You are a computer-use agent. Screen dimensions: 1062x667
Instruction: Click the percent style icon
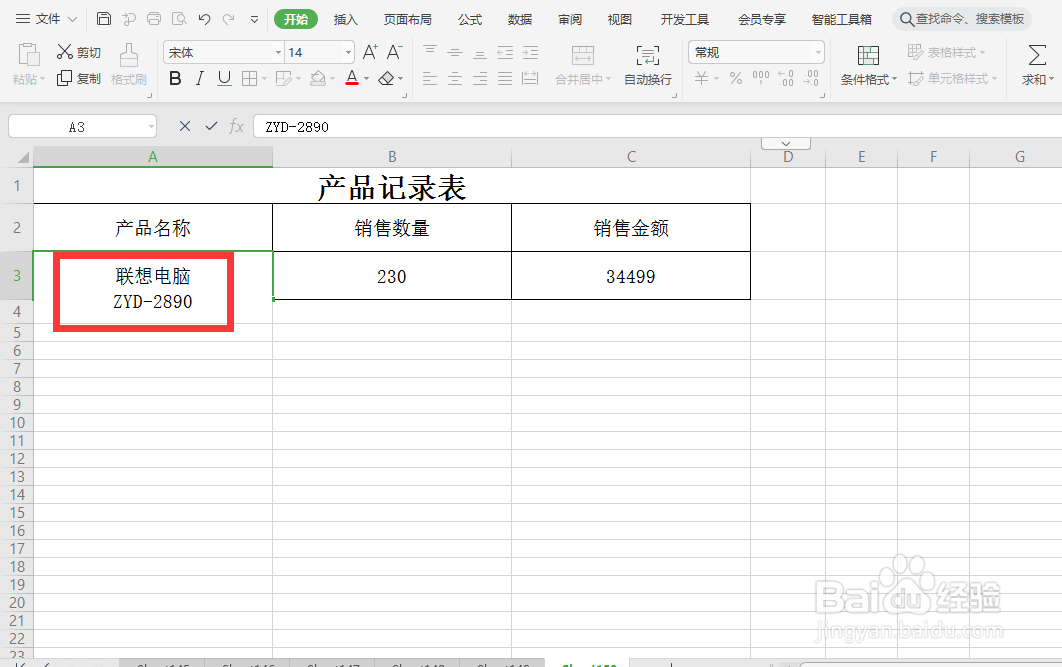click(736, 79)
